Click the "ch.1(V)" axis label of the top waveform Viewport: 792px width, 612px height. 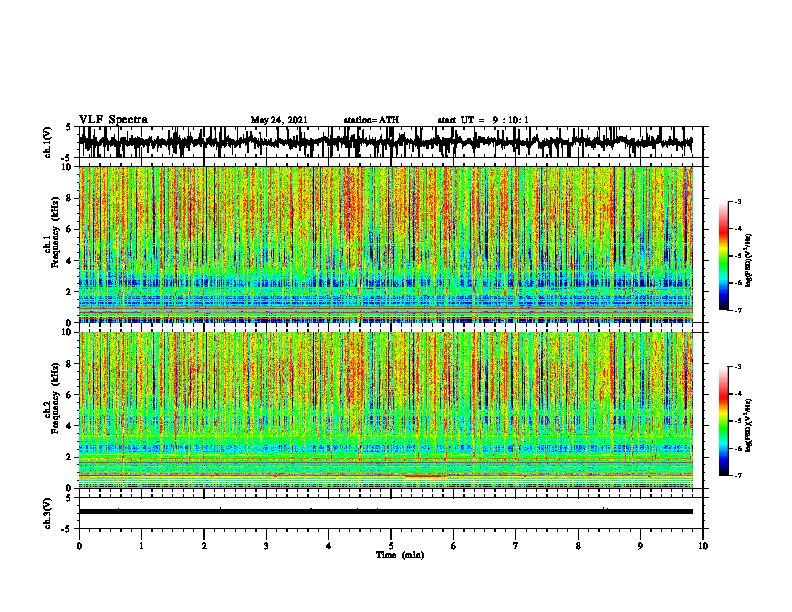point(48,142)
